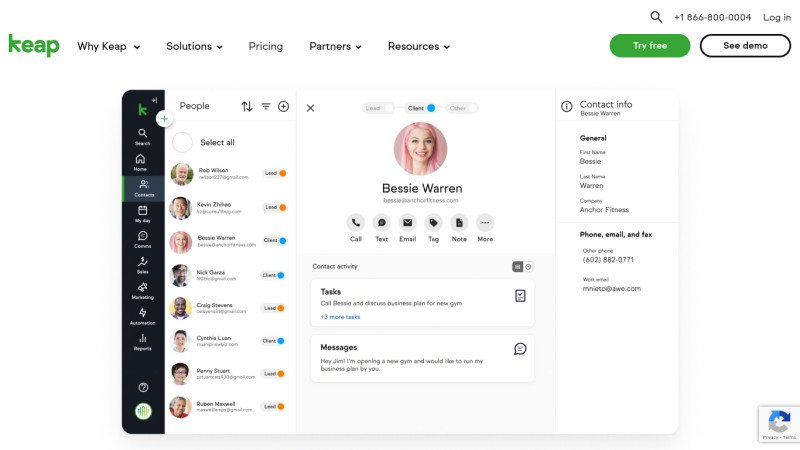Open the Partners navigation menu
800x450 pixels.
click(x=335, y=46)
